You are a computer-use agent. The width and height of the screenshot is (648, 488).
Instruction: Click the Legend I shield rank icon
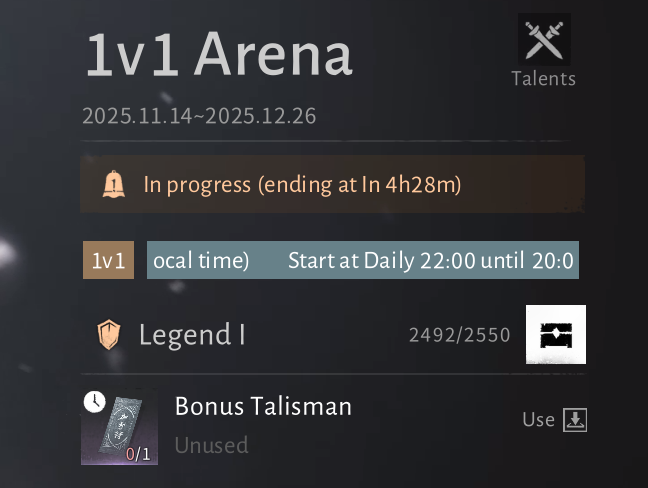tap(109, 334)
